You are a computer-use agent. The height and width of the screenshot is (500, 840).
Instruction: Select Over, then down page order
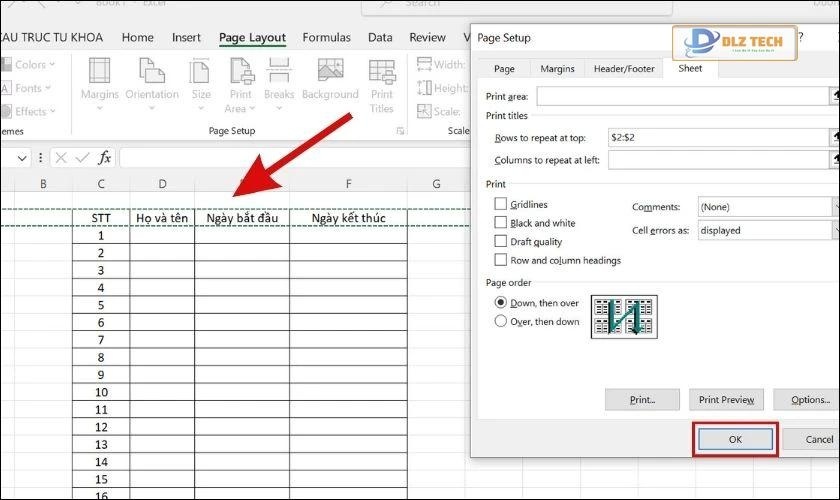pyautogui.click(x=501, y=321)
